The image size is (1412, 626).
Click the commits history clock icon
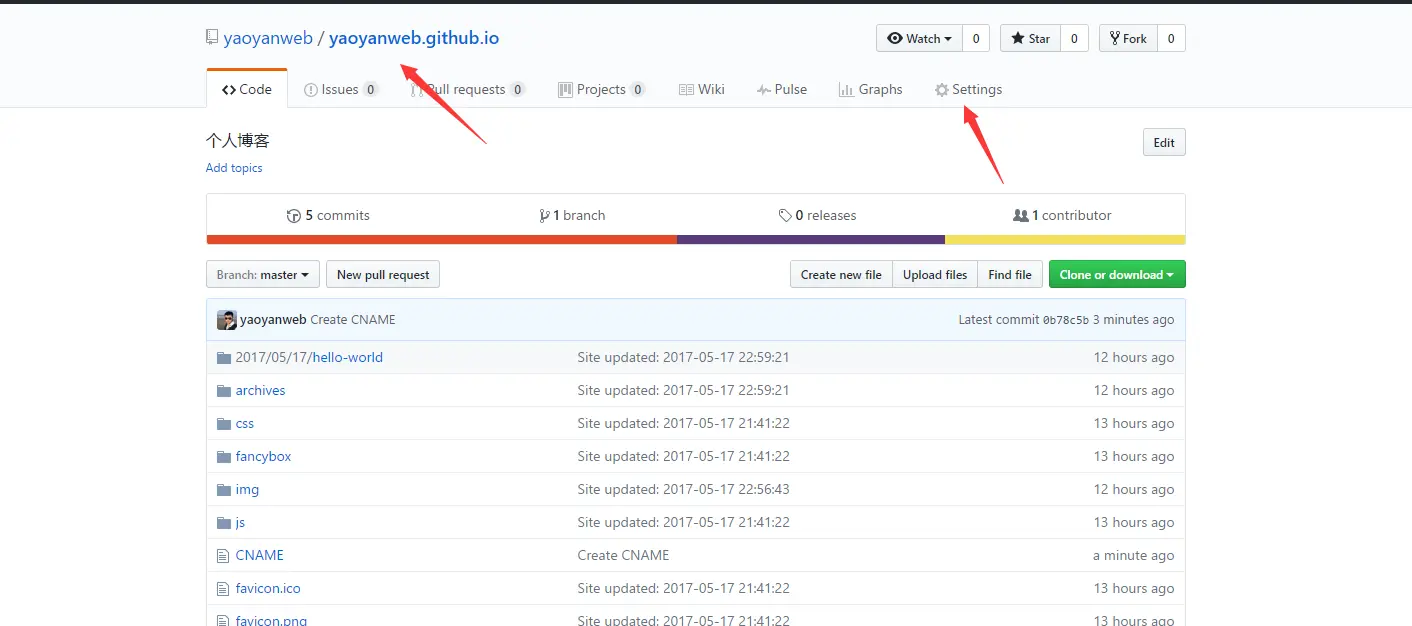coord(294,215)
